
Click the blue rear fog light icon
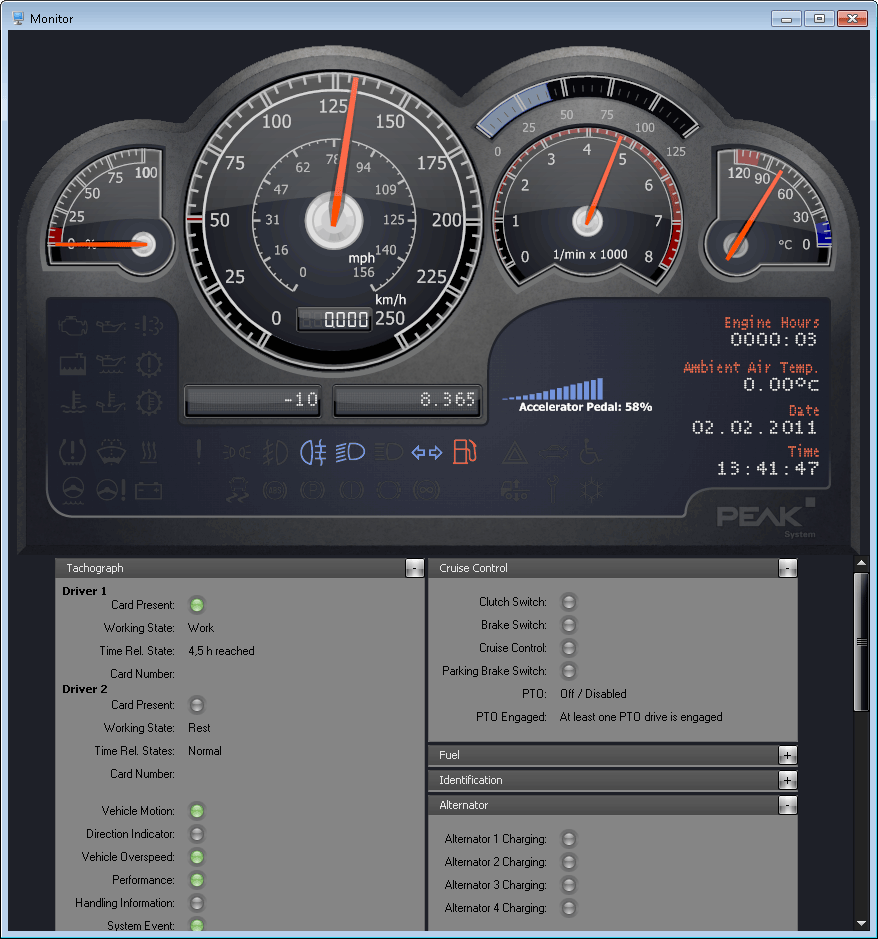(313, 453)
